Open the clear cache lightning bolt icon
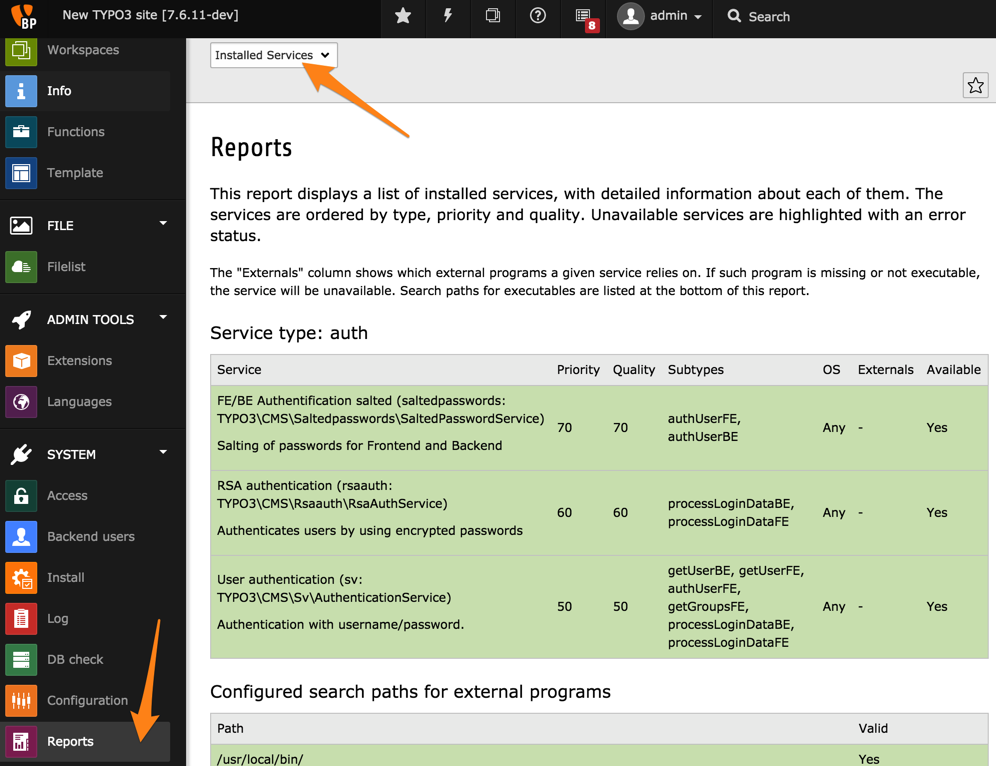This screenshot has width=996, height=766. coord(448,16)
